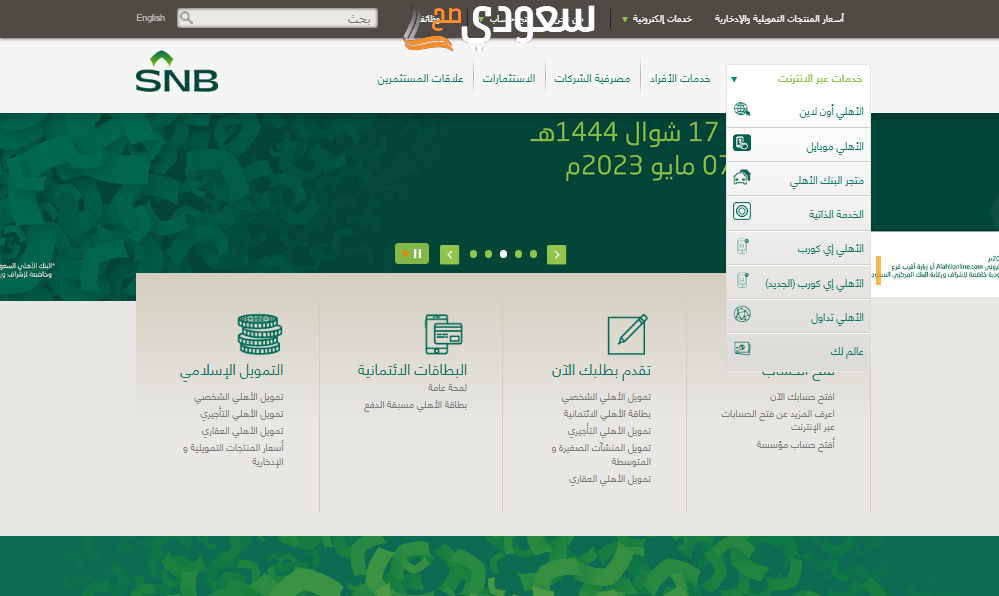Screen dimensions: 999x596
Task: Open تمويل الأهلي العقاري under Islamic financing
Action: 242,432
